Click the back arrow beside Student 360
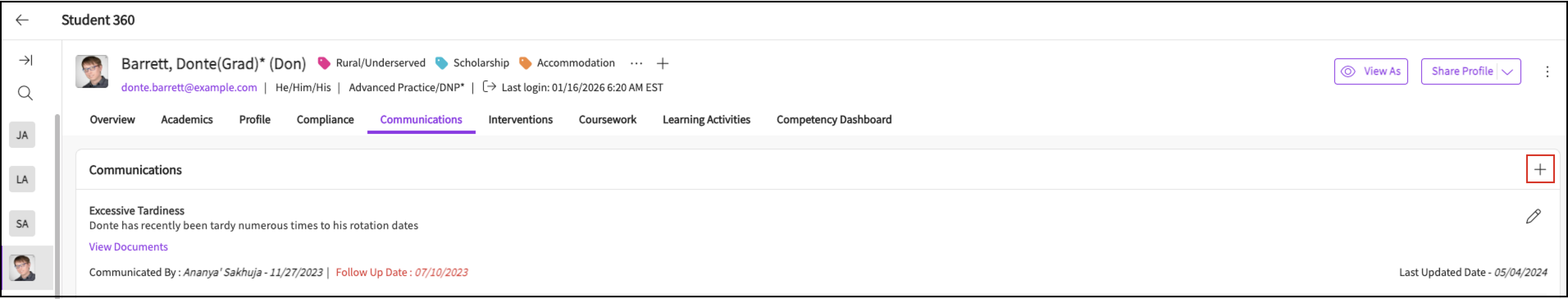This screenshot has height=299, width=1568. [22, 20]
